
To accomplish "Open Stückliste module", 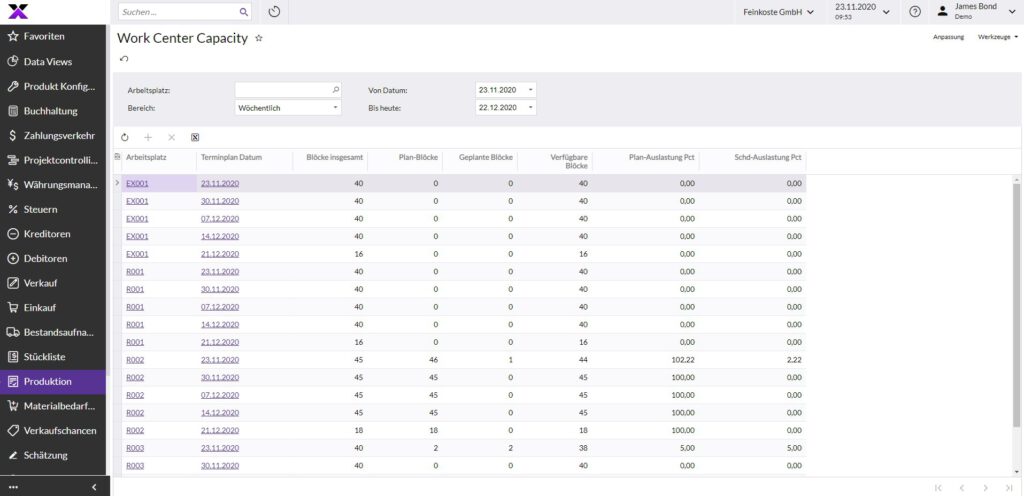I will point(53,357).
